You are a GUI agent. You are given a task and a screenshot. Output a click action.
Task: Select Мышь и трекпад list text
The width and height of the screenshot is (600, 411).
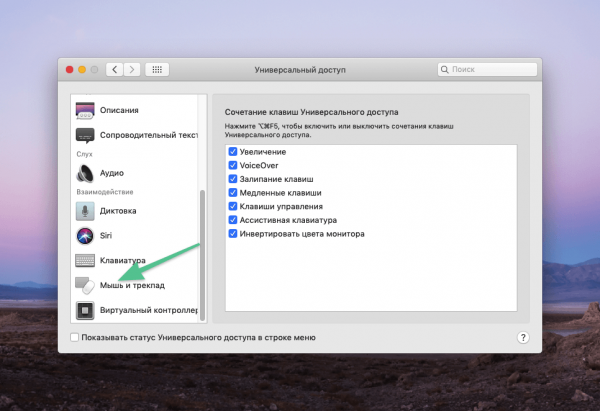pyautogui.click(x=132, y=285)
